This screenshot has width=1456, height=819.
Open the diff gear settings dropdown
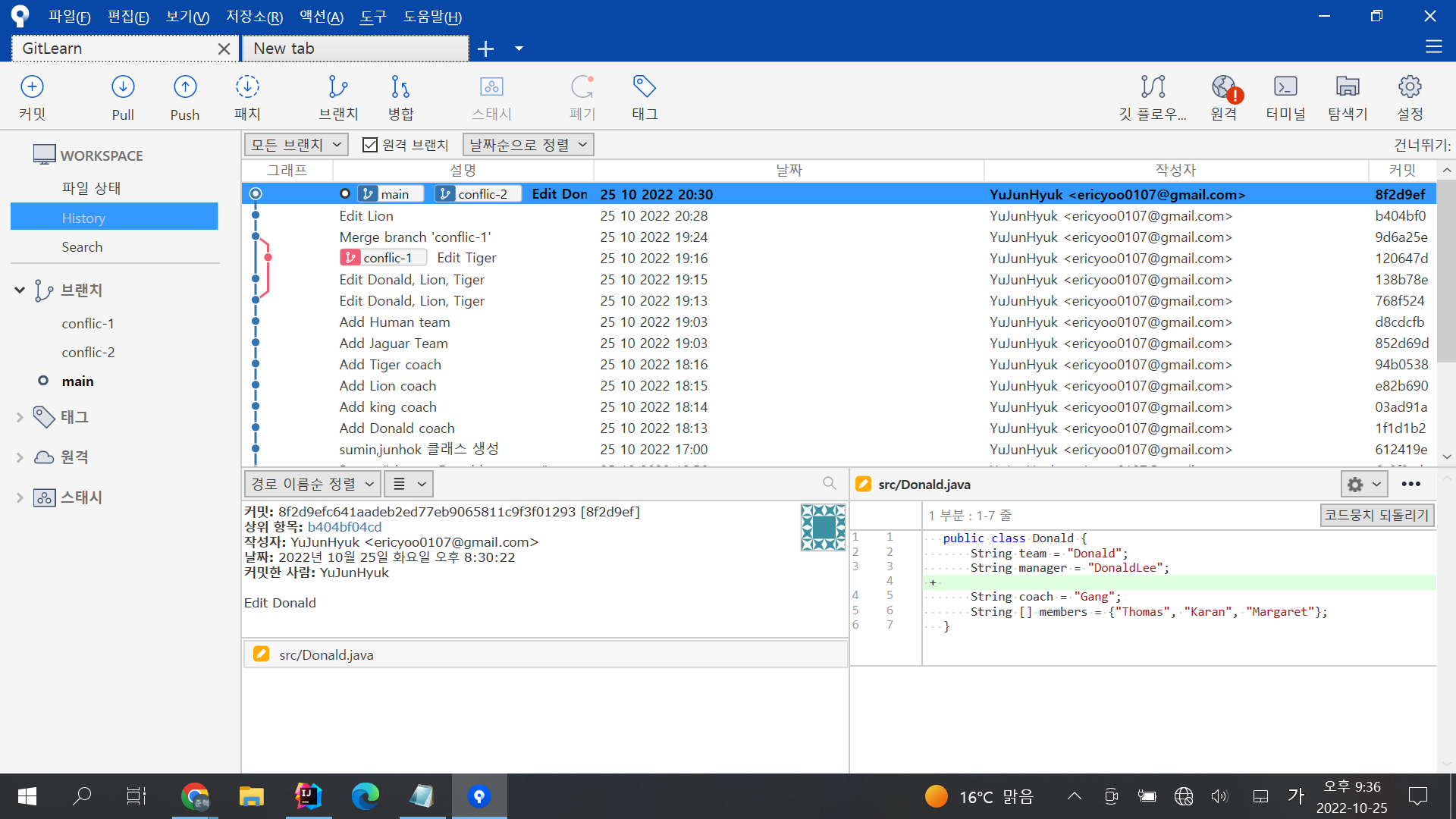1363,484
